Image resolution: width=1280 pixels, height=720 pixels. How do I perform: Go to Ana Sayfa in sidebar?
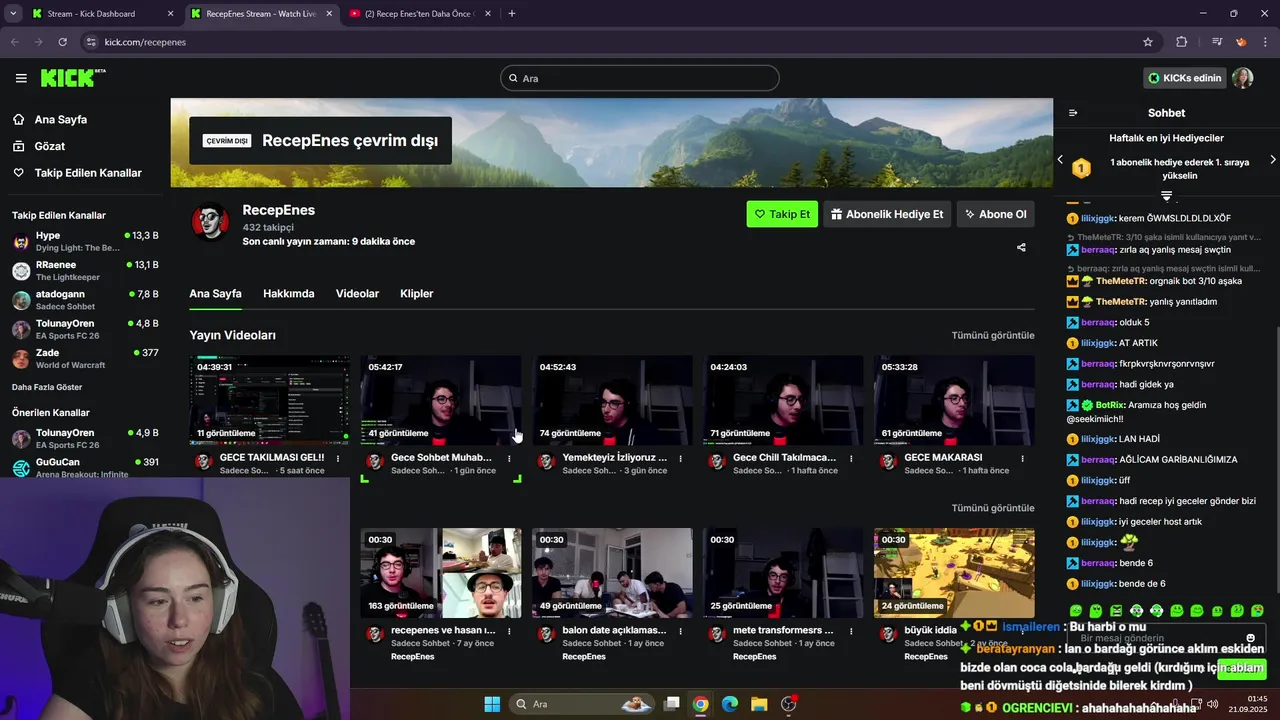61,119
